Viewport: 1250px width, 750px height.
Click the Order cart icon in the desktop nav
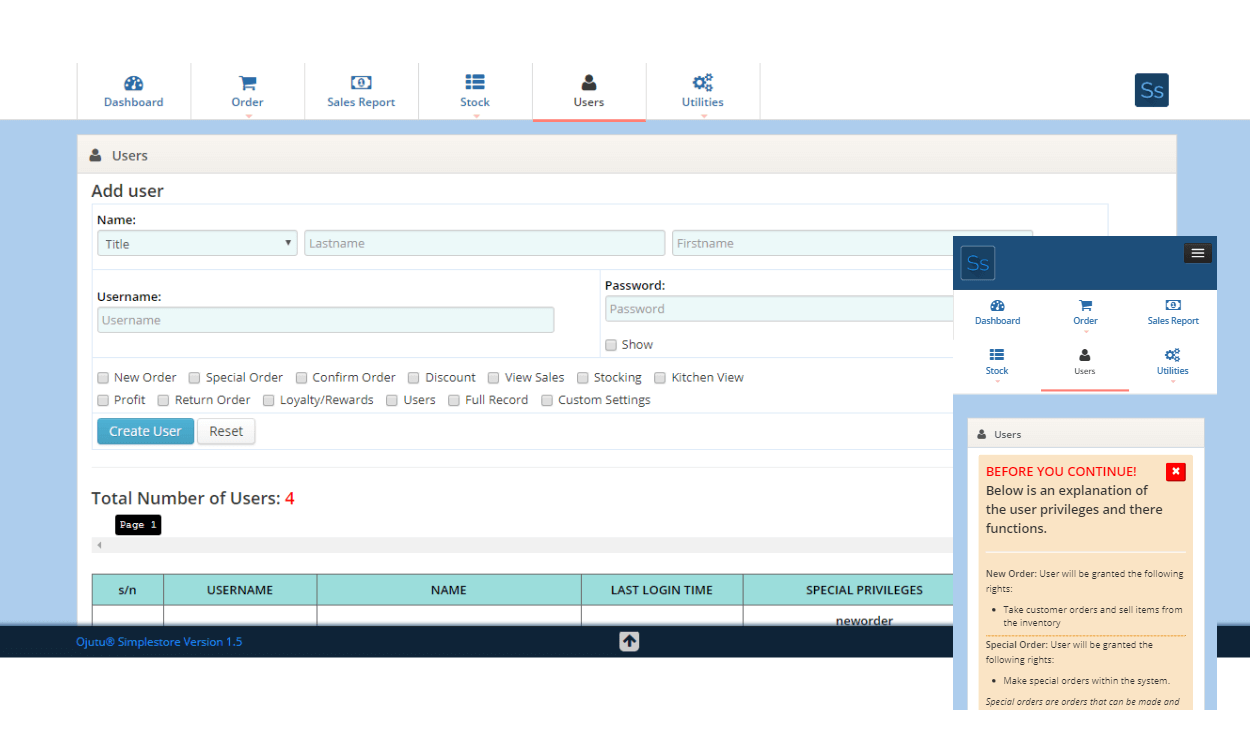(247, 82)
